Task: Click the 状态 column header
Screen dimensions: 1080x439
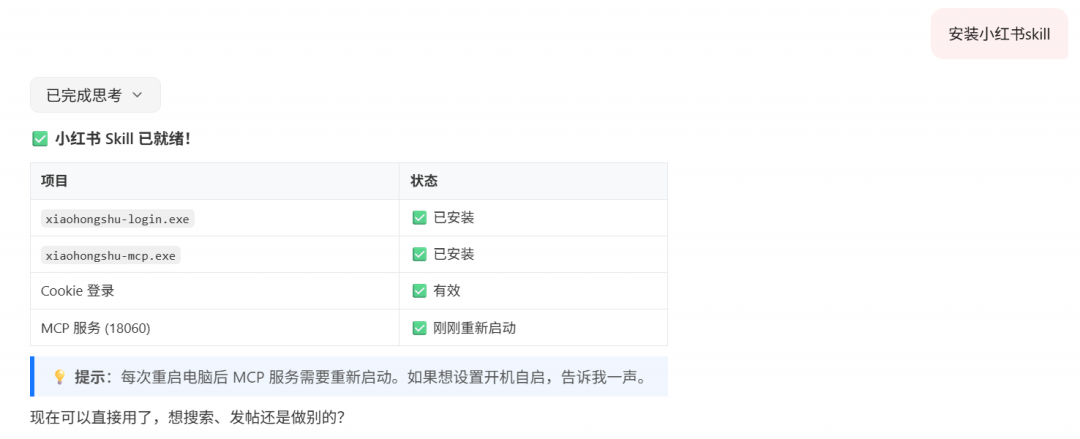Action: (x=424, y=181)
